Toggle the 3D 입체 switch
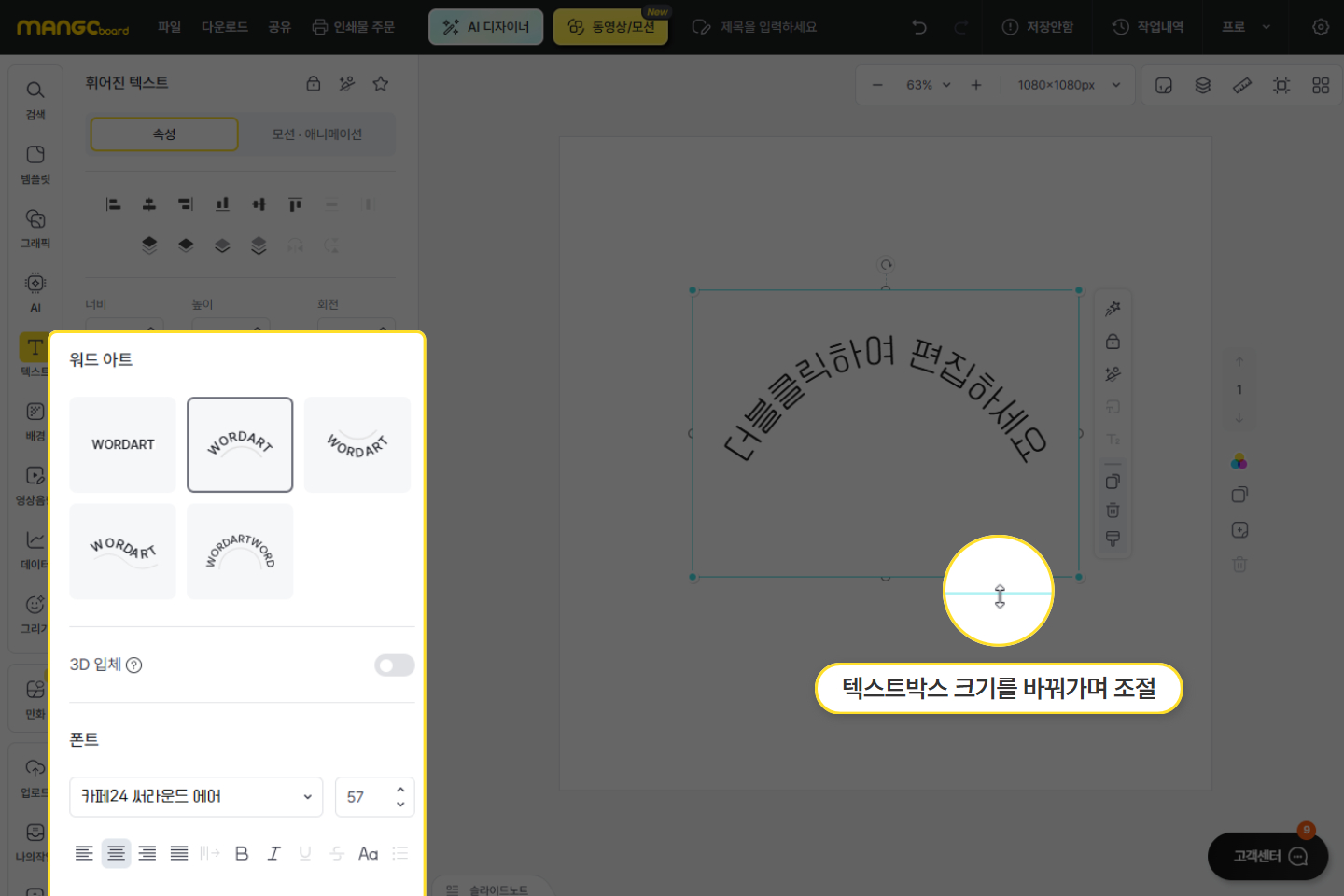This screenshot has height=896, width=1344. 394,665
